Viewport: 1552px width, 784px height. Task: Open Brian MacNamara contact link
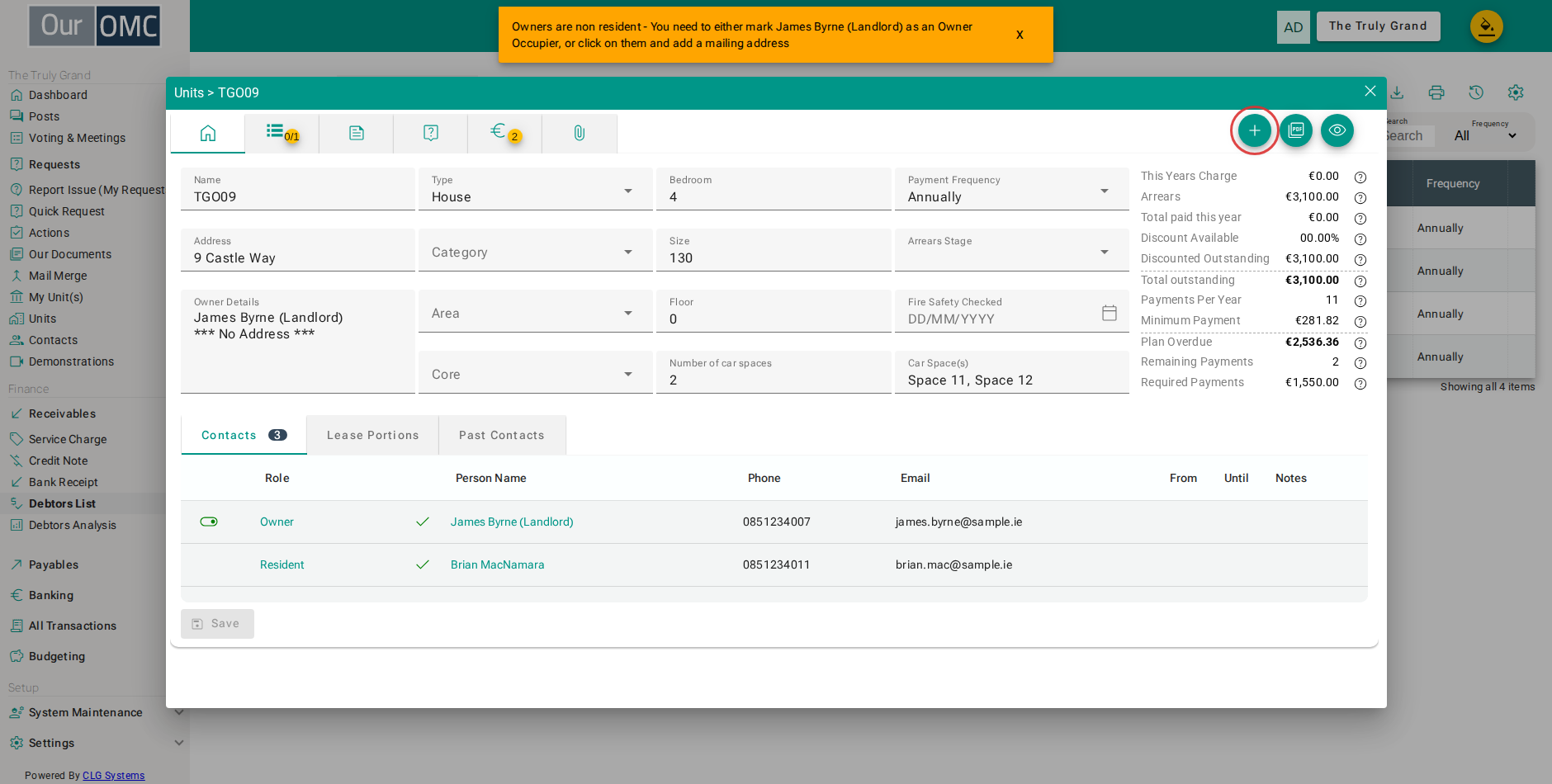(498, 564)
